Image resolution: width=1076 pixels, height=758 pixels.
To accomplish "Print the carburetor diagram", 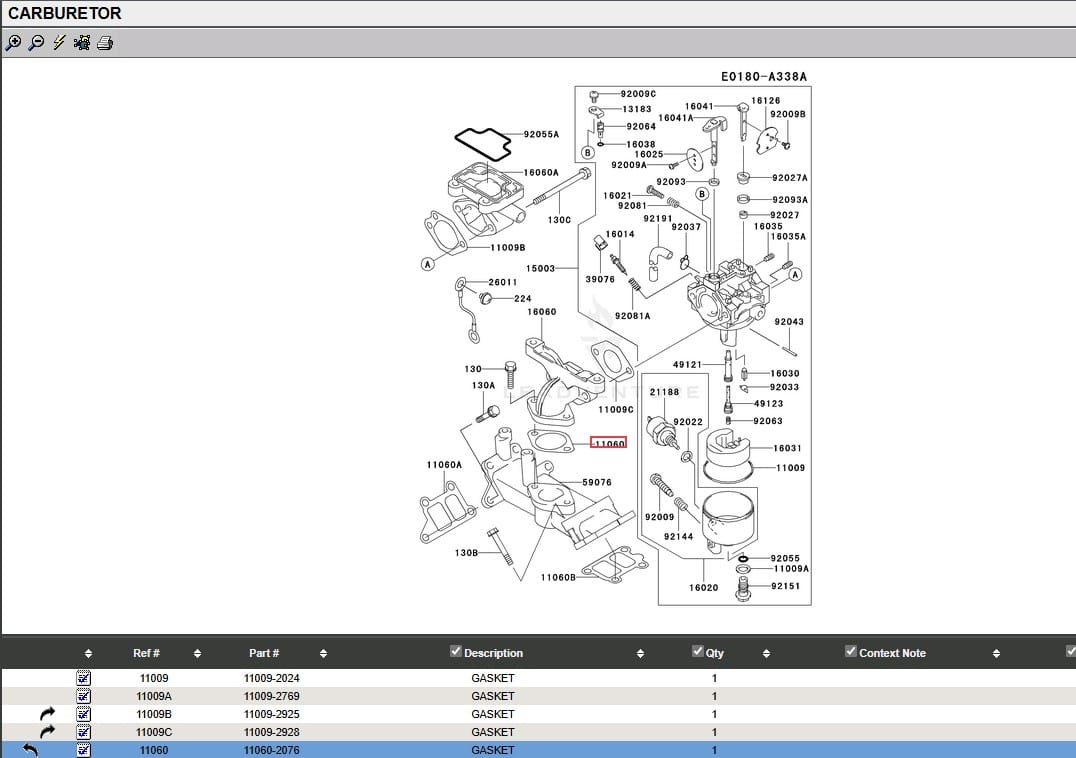I will 105,43.
